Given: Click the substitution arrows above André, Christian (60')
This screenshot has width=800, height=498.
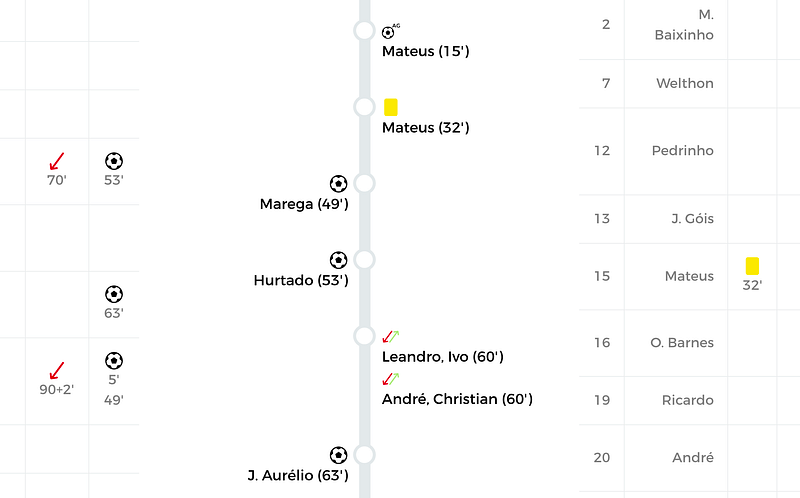Looking at the screenshot, I should (x=390, y=379).
